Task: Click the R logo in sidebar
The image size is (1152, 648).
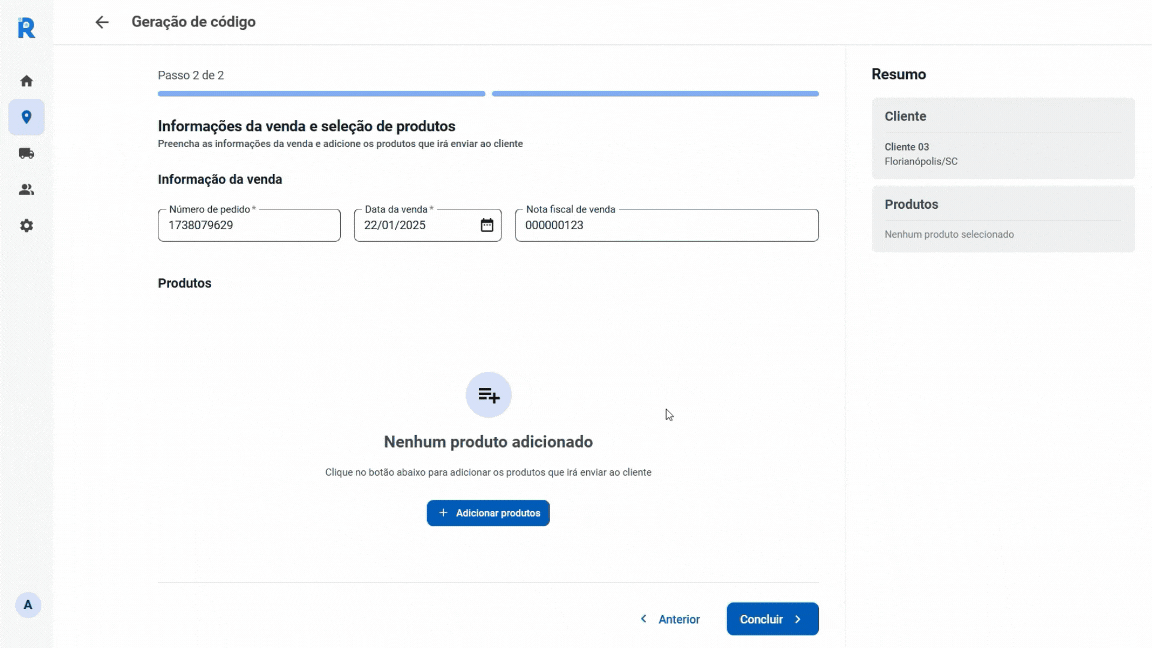Action: (26, 28)
